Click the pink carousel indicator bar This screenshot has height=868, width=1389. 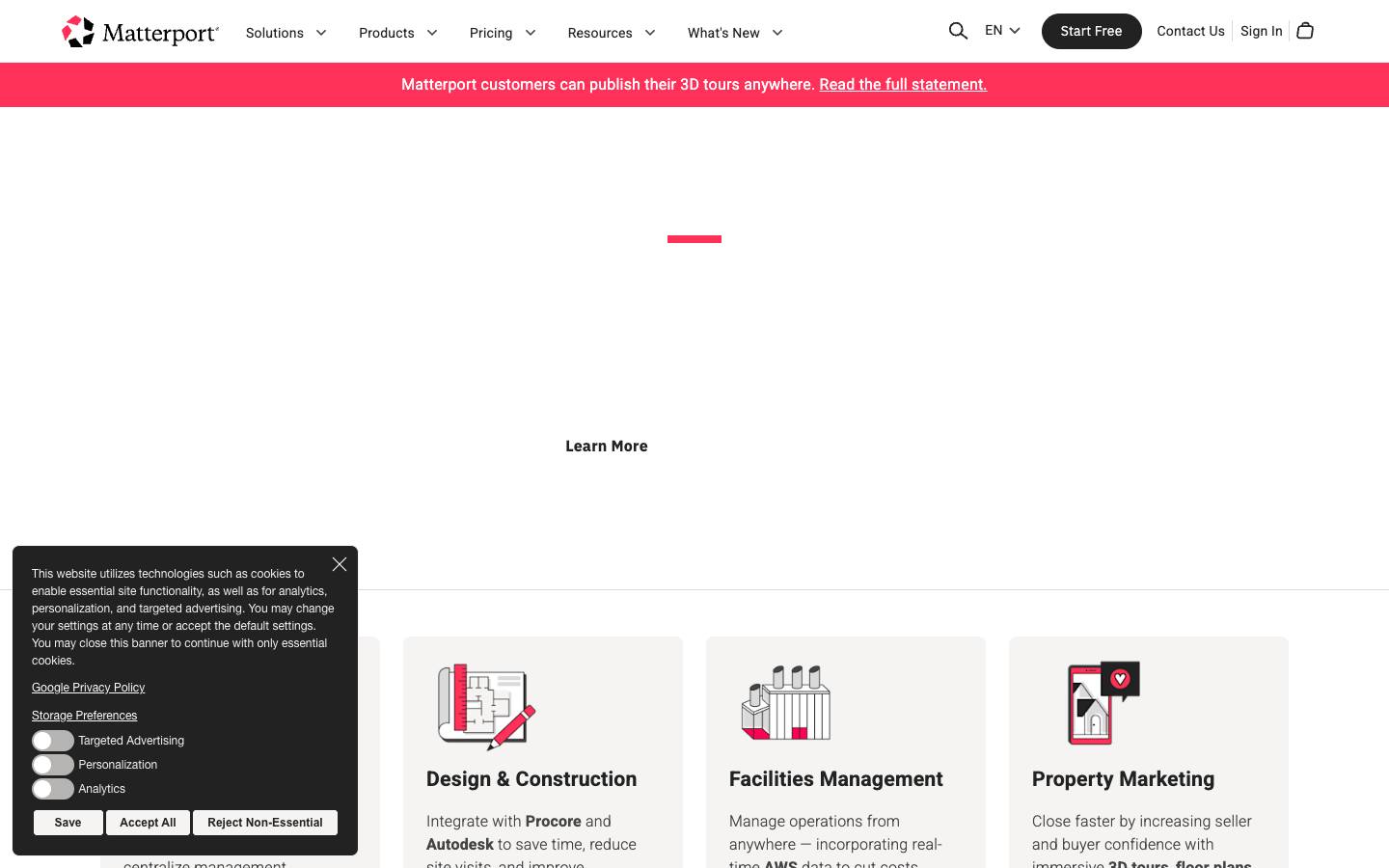point(694,239)
